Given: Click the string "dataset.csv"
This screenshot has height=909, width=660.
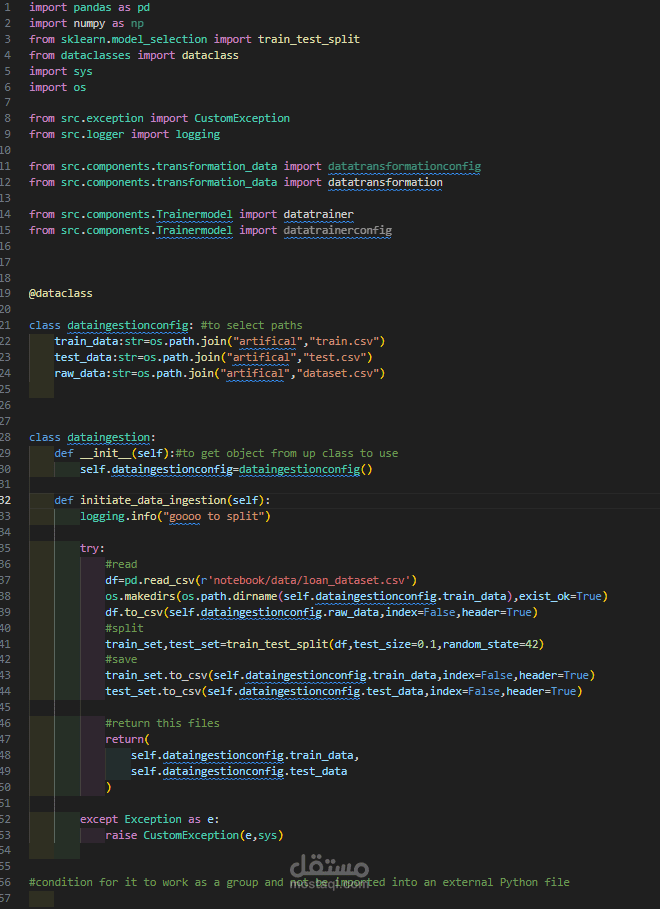Looking at the screenshot, I should [338, 373].
